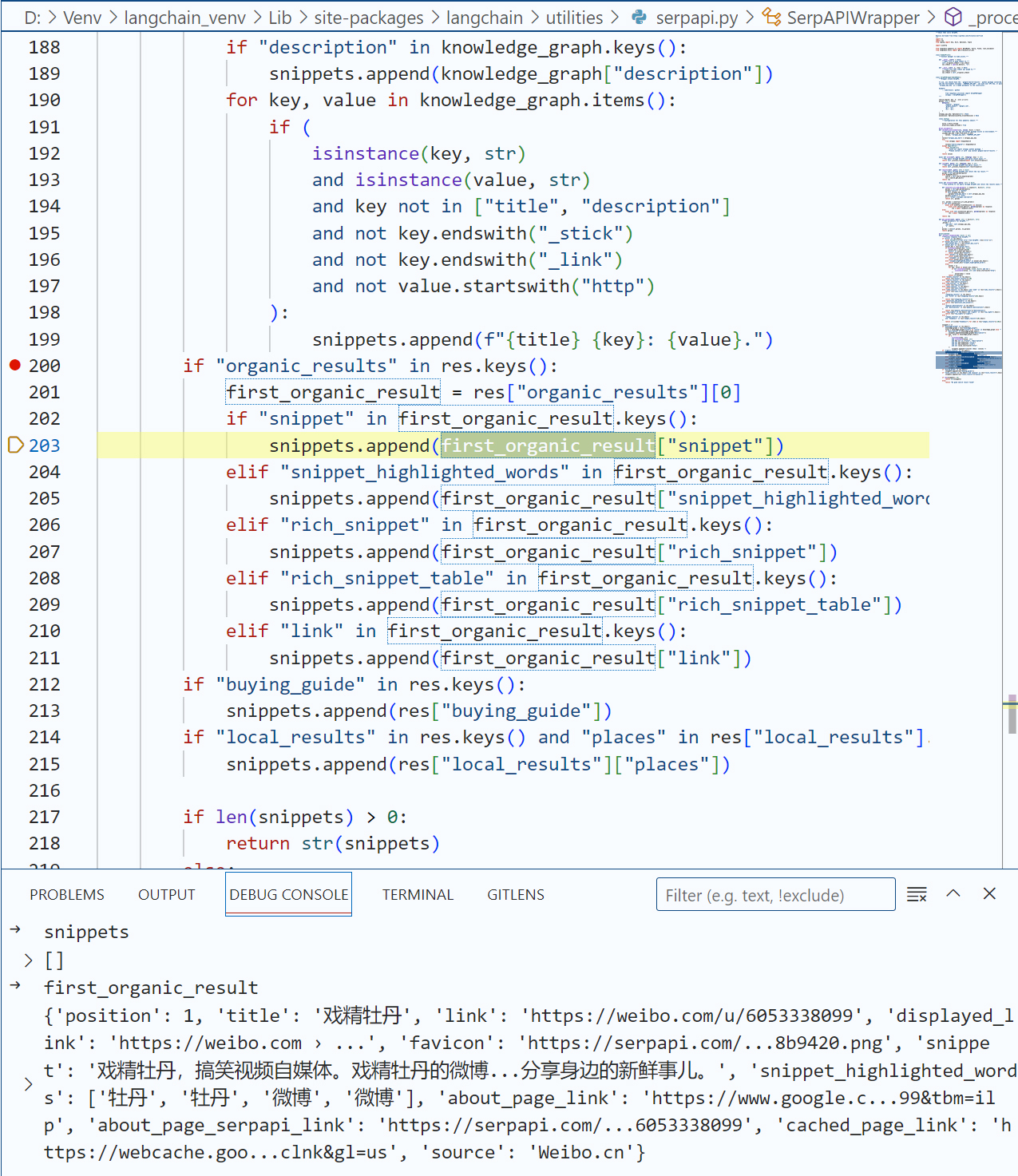Open the TERMINAL tab
This screenshot has height=1176, width=1018.
pos(418,895)
